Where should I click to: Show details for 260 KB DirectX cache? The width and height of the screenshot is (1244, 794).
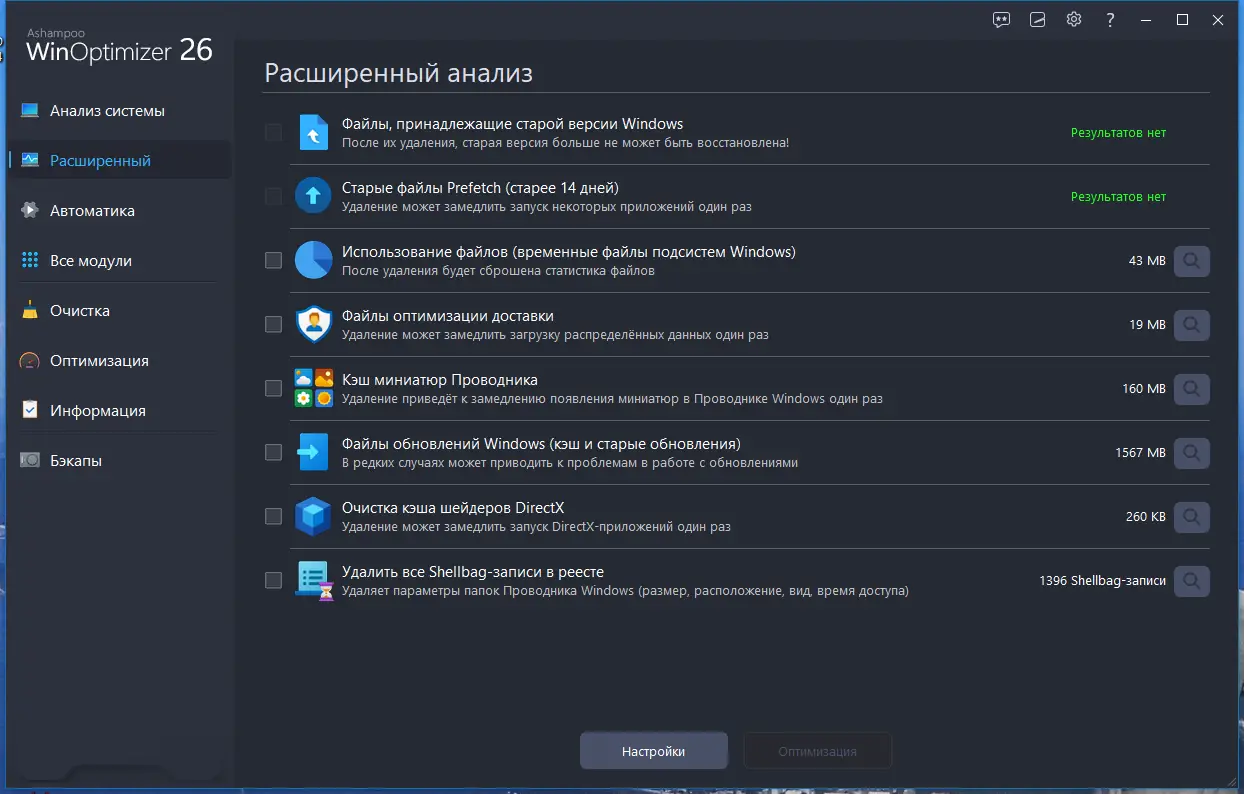point(1191,517)
